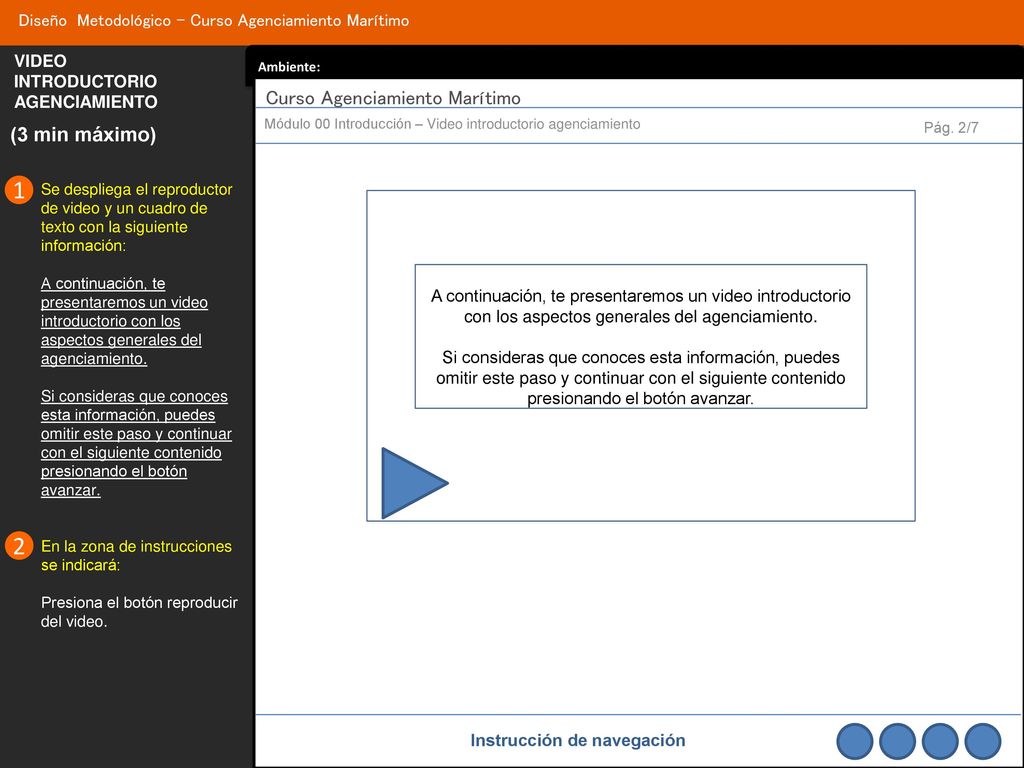1024x768 pixels.
Task: Click the "Ambiente:" label
Action: tap(289, 67)
